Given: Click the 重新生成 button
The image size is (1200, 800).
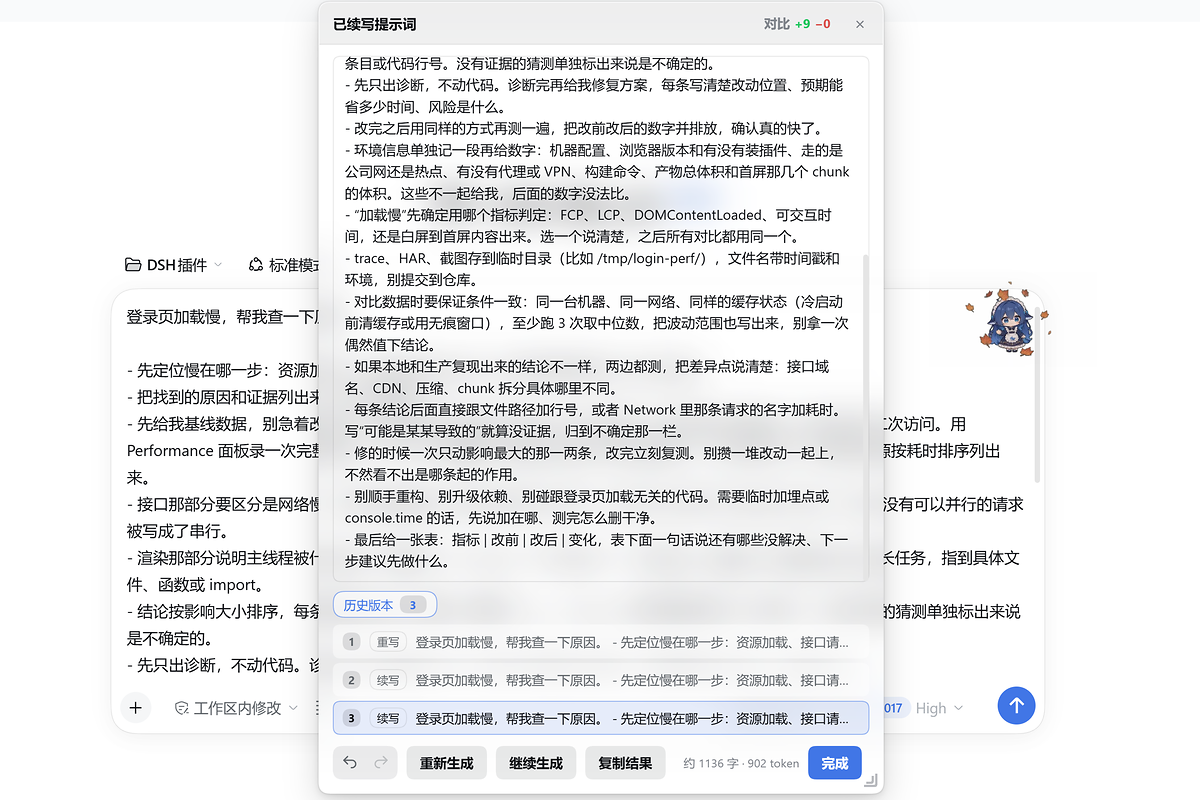Looking at the screenshot, I should tap(446, 763).
